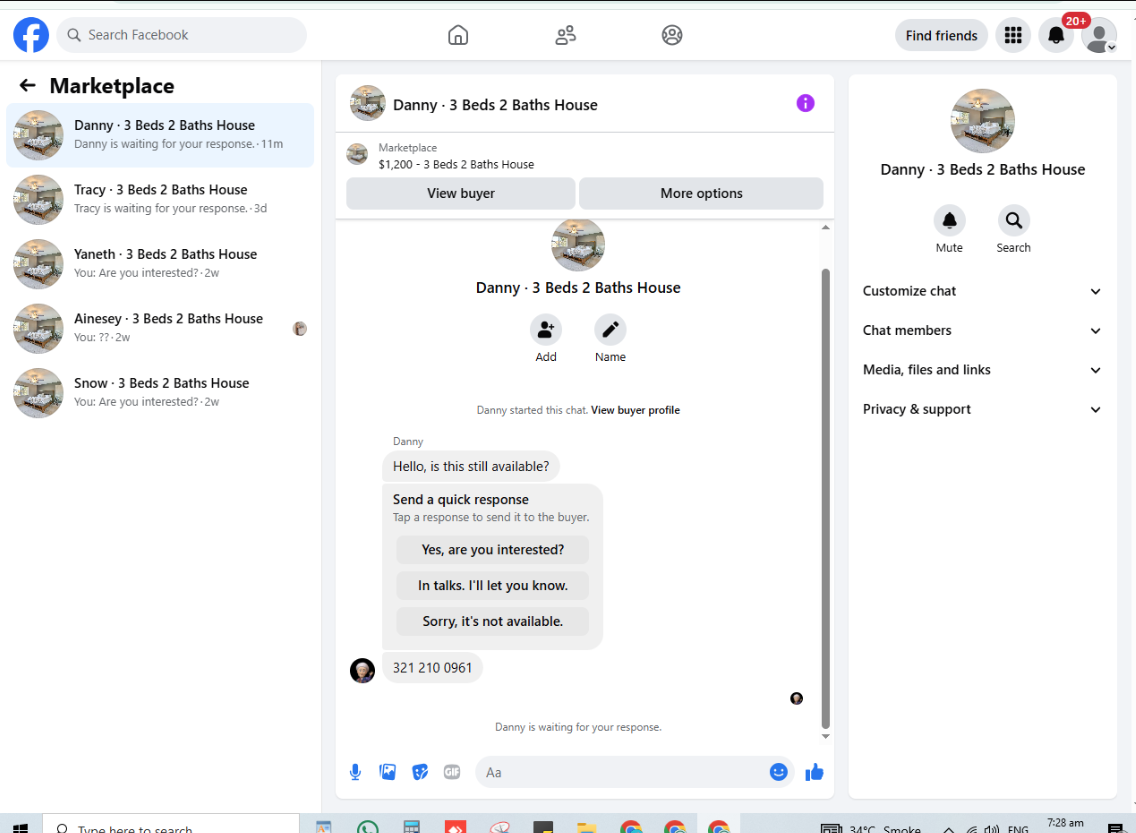Open the emoji picker
The height and width of the screenshot is (833, 1136).
[778, 772]
